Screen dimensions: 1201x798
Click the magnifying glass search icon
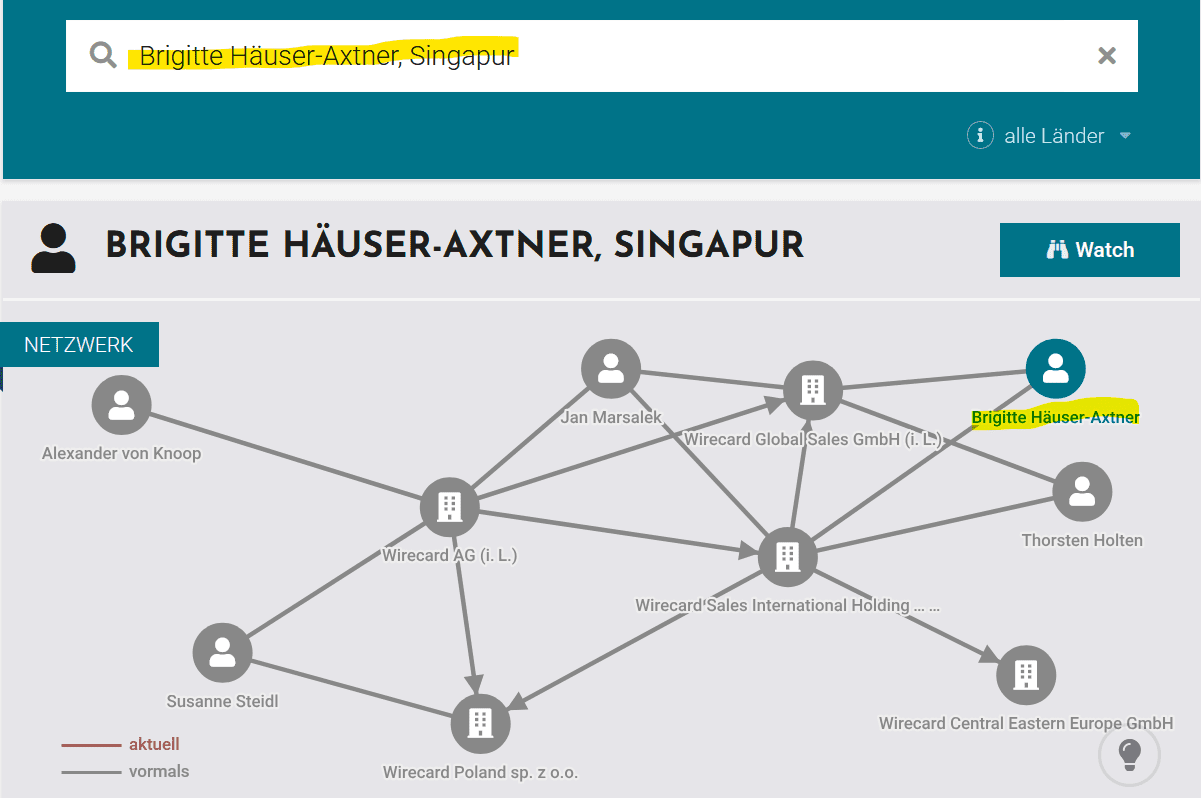(x=103, y=54)
